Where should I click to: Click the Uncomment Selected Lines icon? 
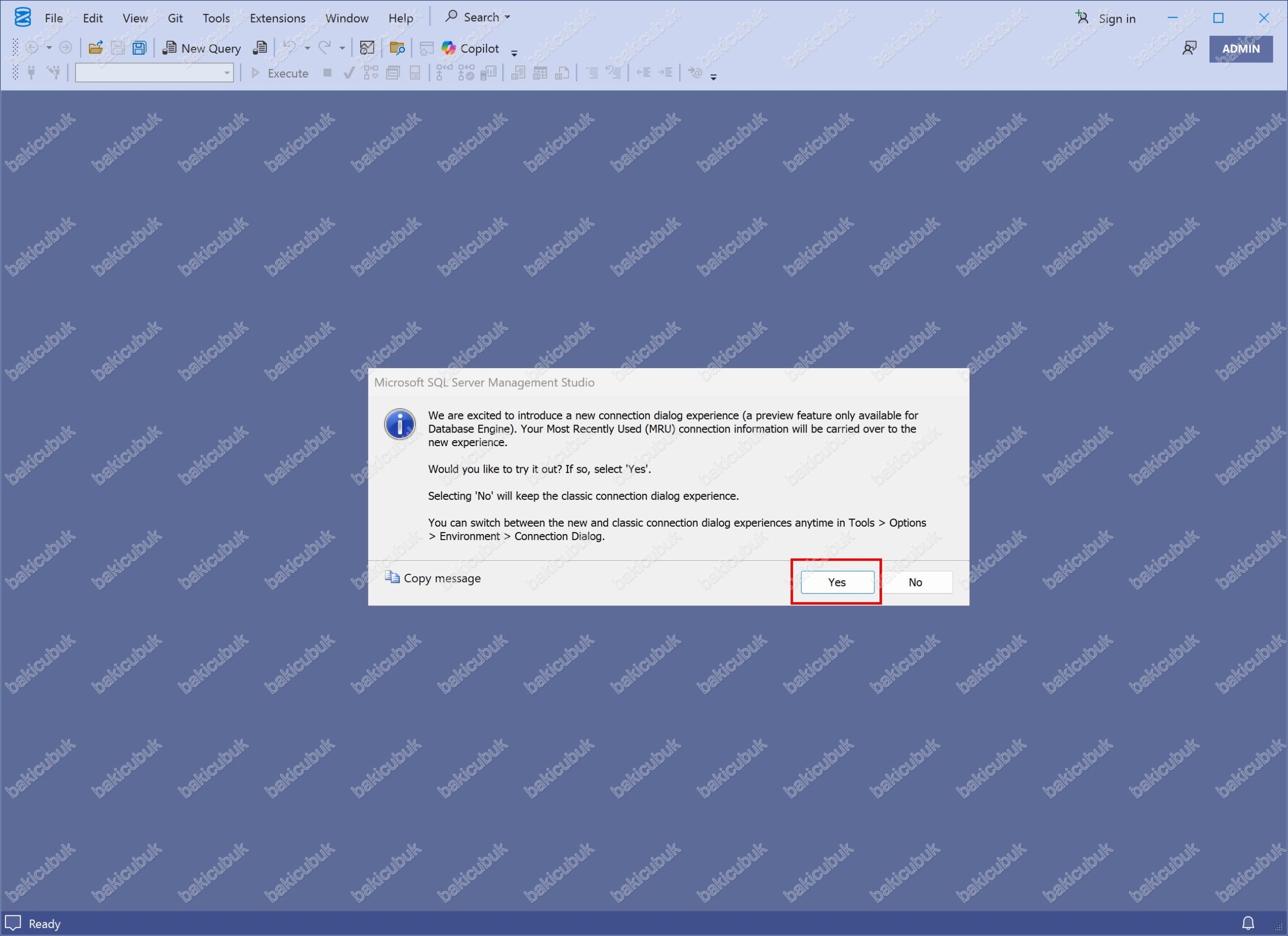[x=614, y=72]
